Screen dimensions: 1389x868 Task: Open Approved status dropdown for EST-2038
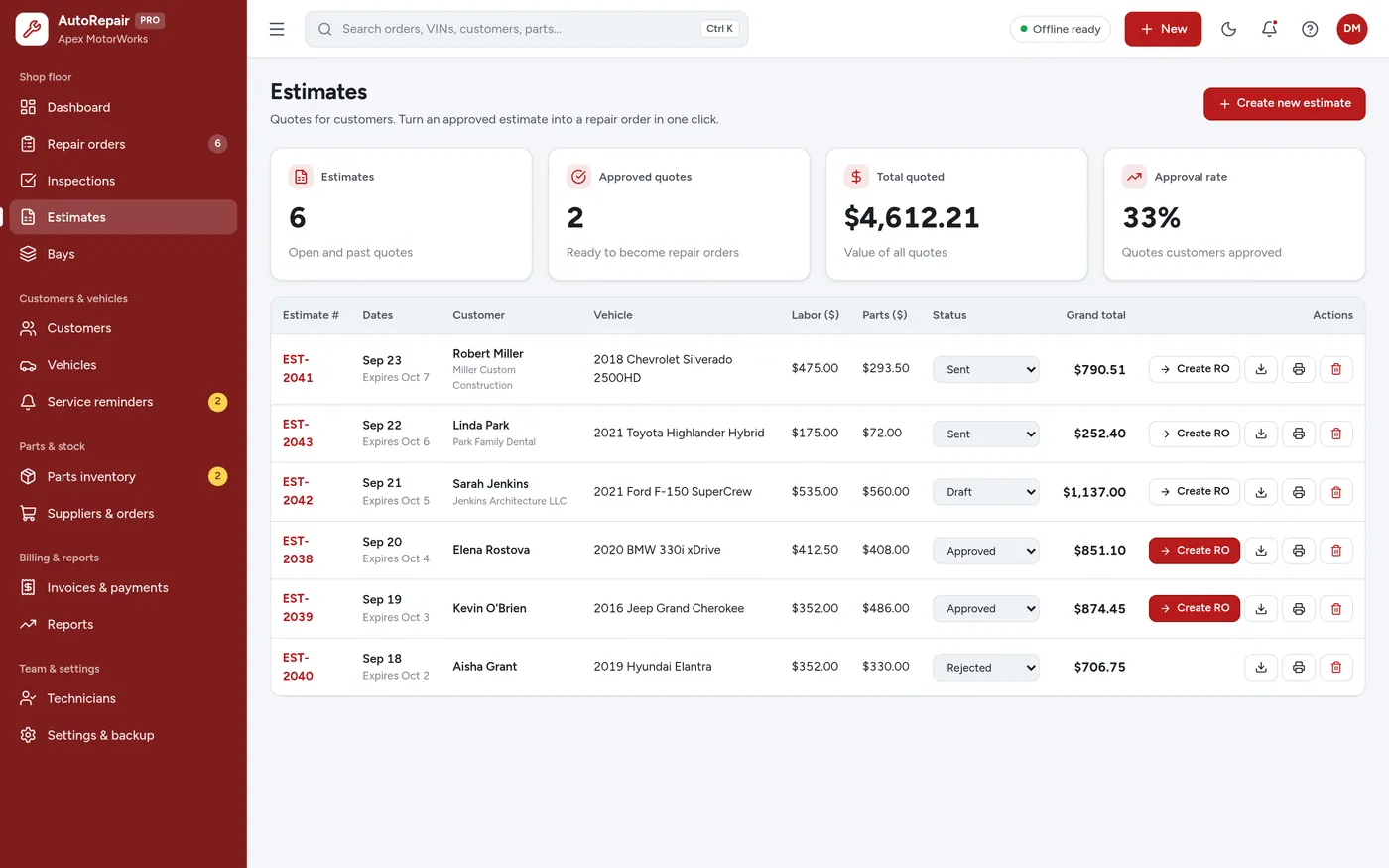point(986,551)
